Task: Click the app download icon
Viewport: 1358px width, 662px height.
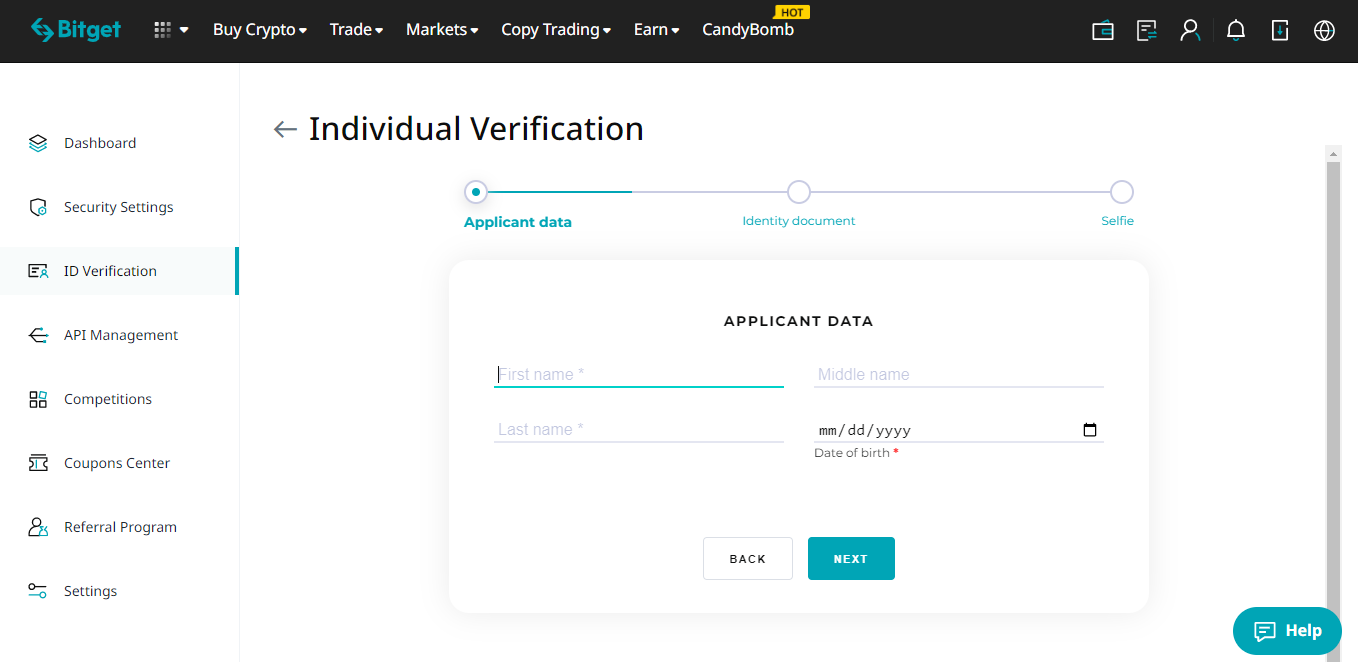Action: (1280, 30)
